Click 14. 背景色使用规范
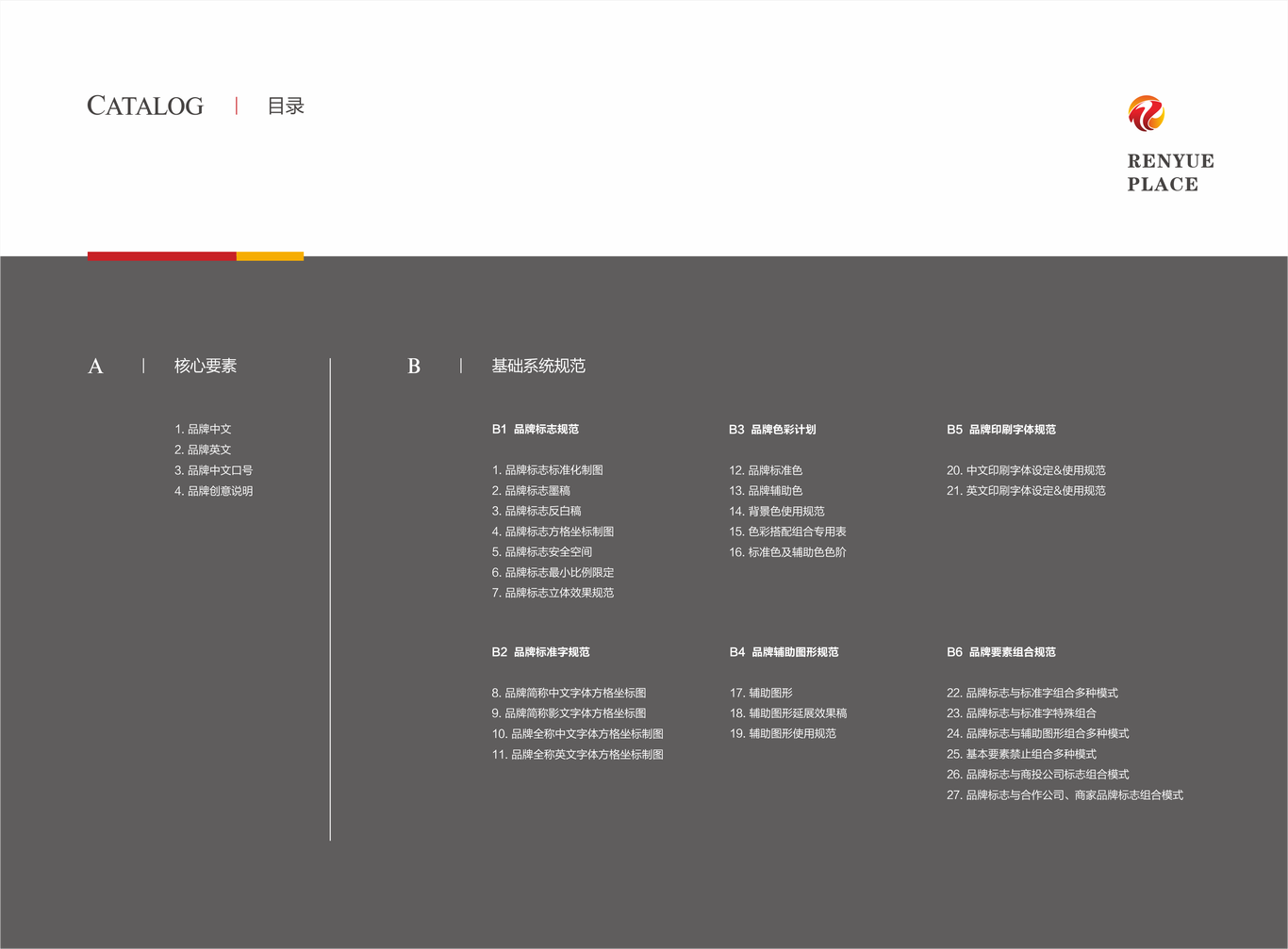This screenshot has height=949, width=1288. coord(777,511)
